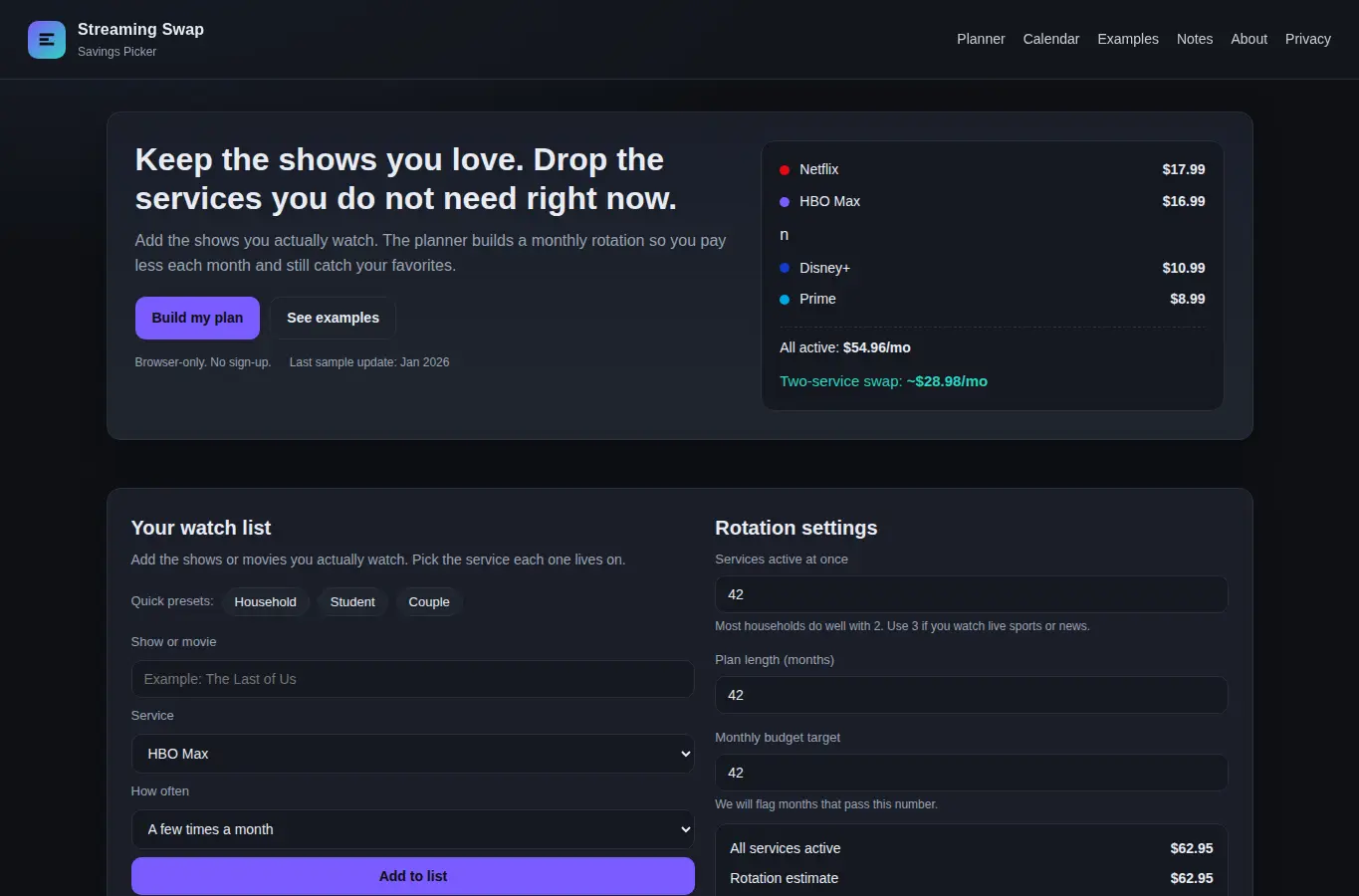Open the Service dropdown showing HBO Max

tap(413, 754)
